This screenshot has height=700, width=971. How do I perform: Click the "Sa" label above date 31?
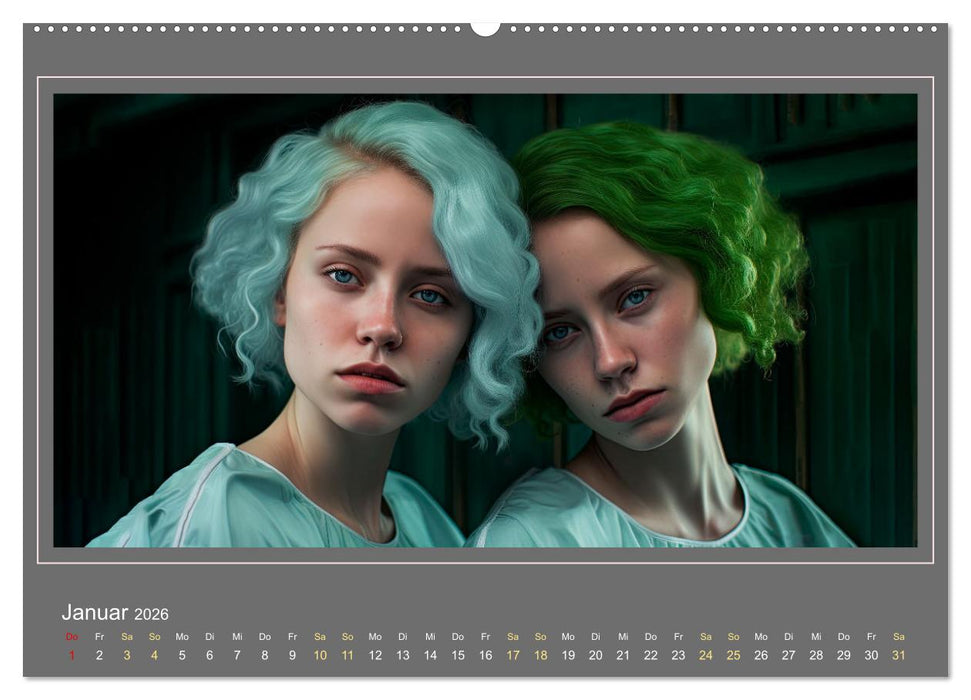click(898, 636)
